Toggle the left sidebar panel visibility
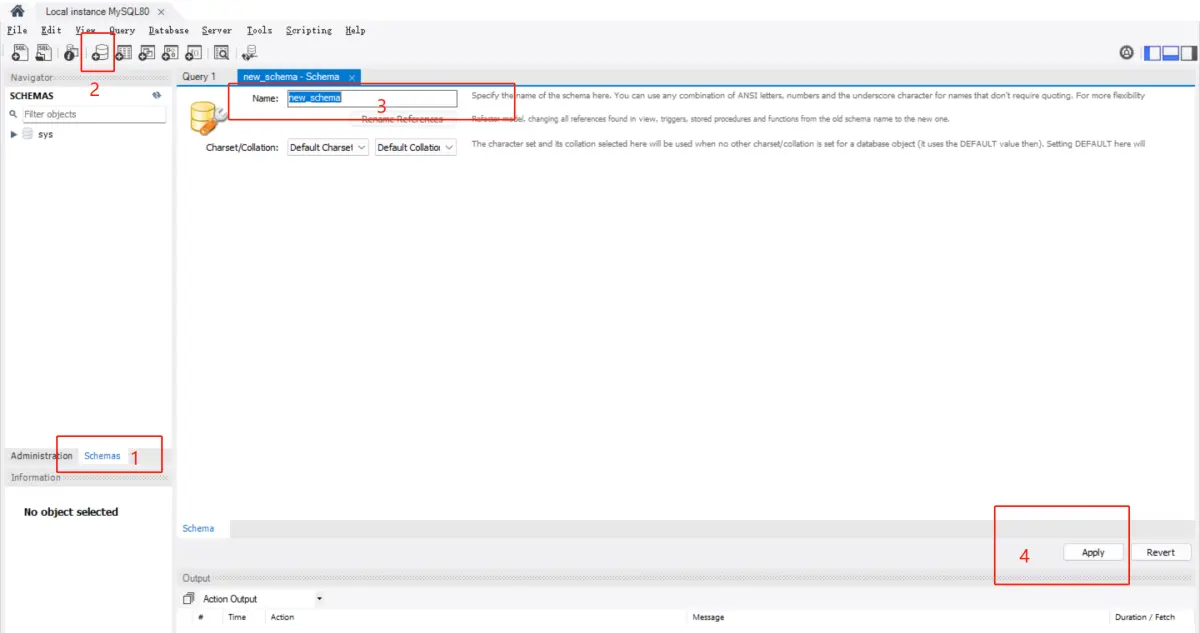This screenshot has width=1200, height=633. click(1152, 53)
